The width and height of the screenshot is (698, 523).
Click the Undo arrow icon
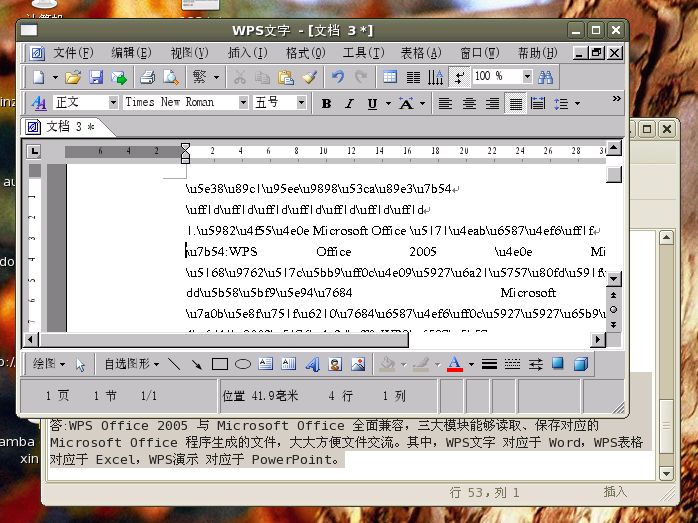(338, 77)
